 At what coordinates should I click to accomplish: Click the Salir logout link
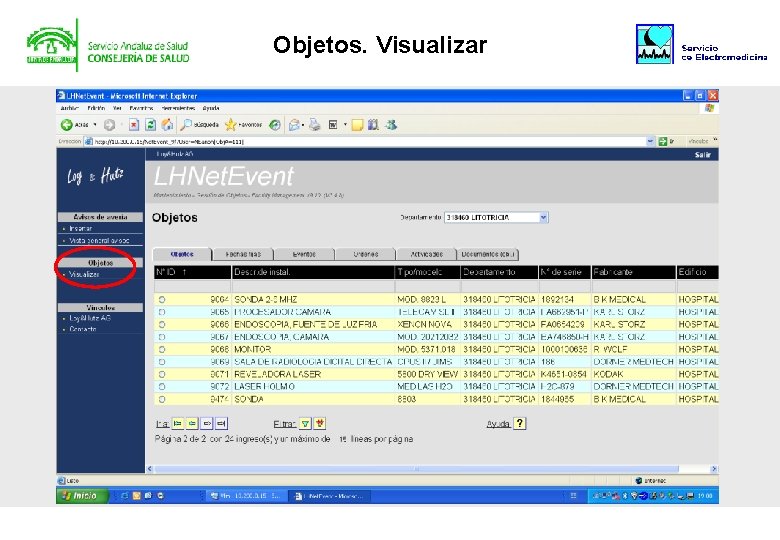(x=702, y=155)
